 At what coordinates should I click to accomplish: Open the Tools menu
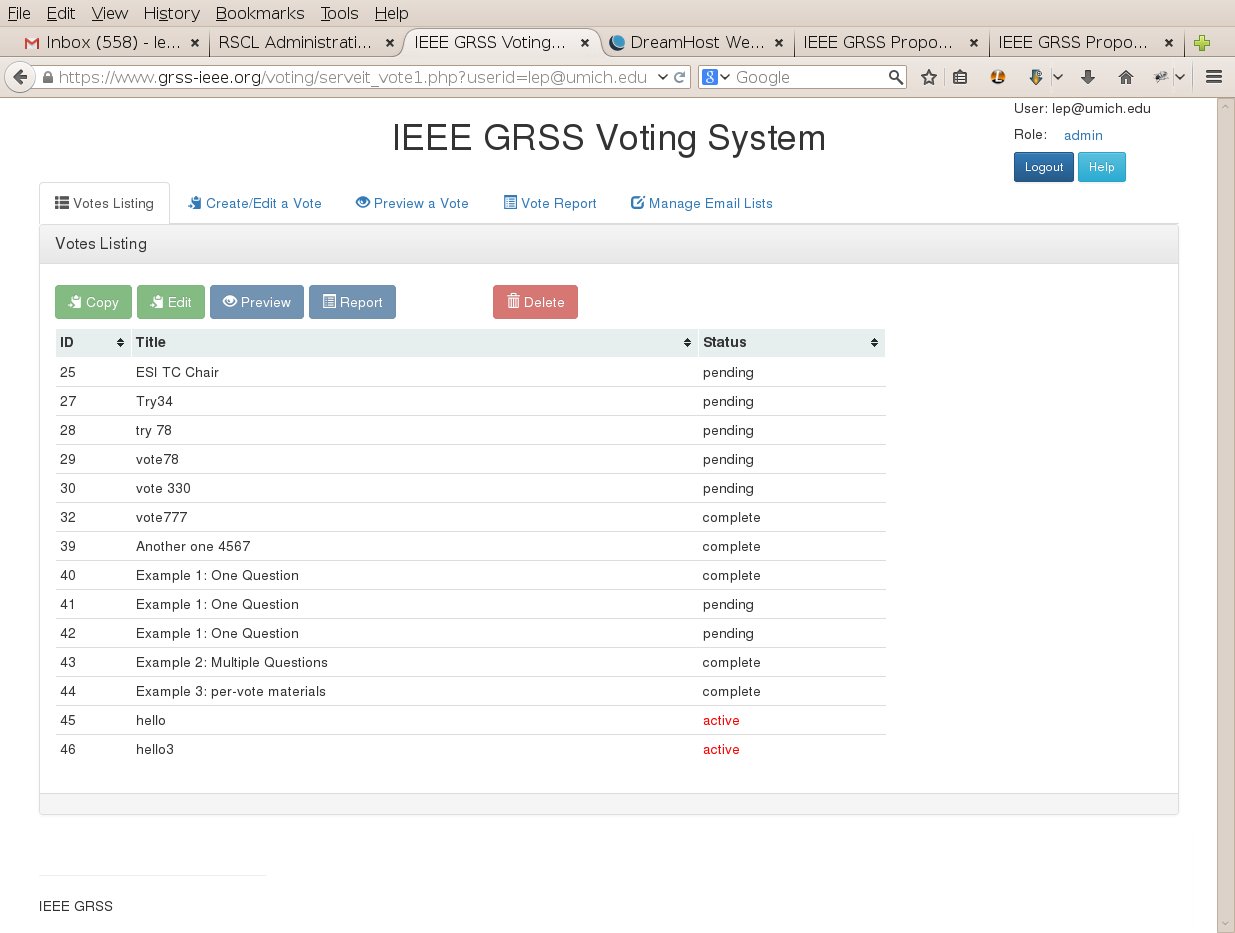(339, 13)
